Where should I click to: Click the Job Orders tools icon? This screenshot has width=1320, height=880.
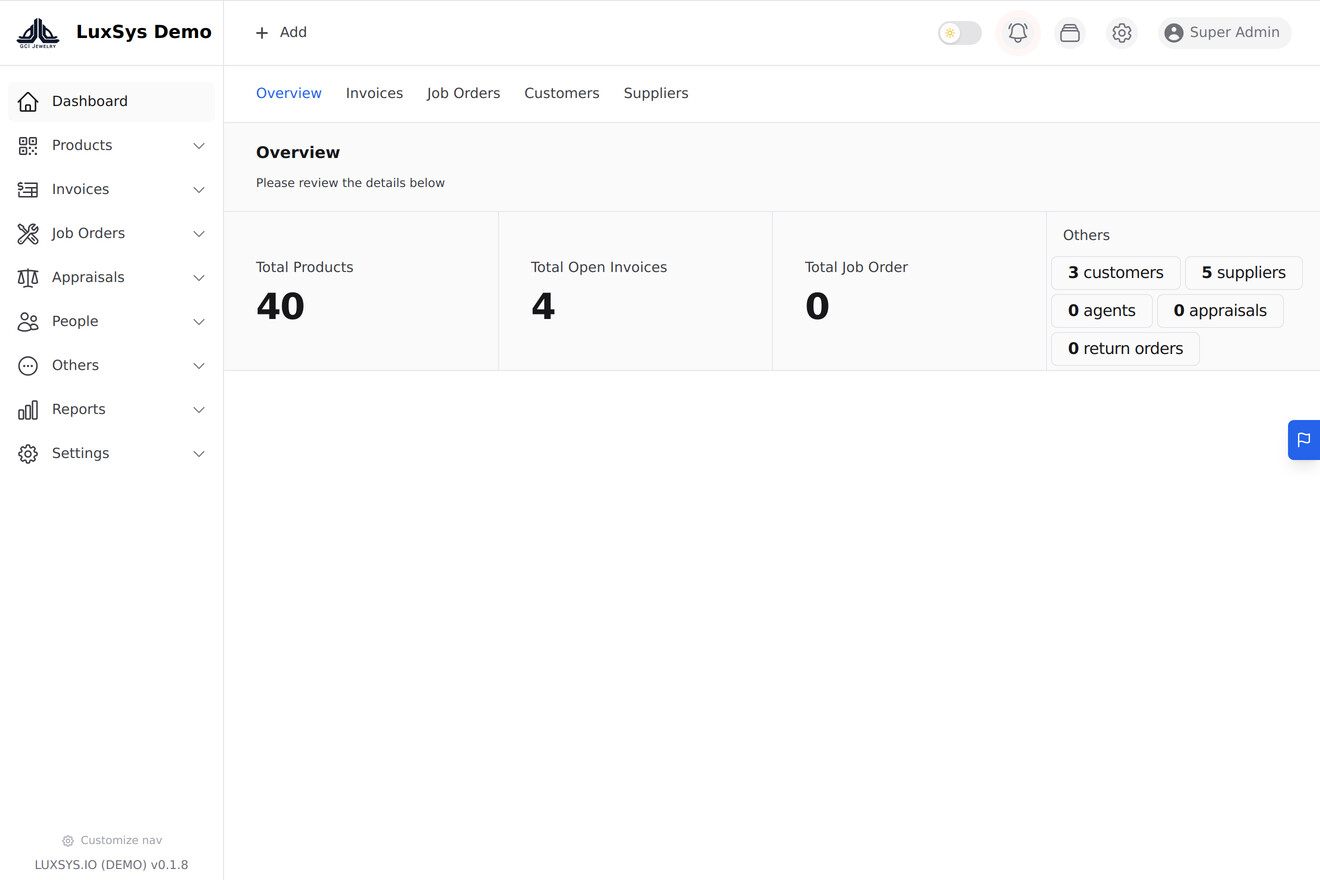(x=28, y=233)
